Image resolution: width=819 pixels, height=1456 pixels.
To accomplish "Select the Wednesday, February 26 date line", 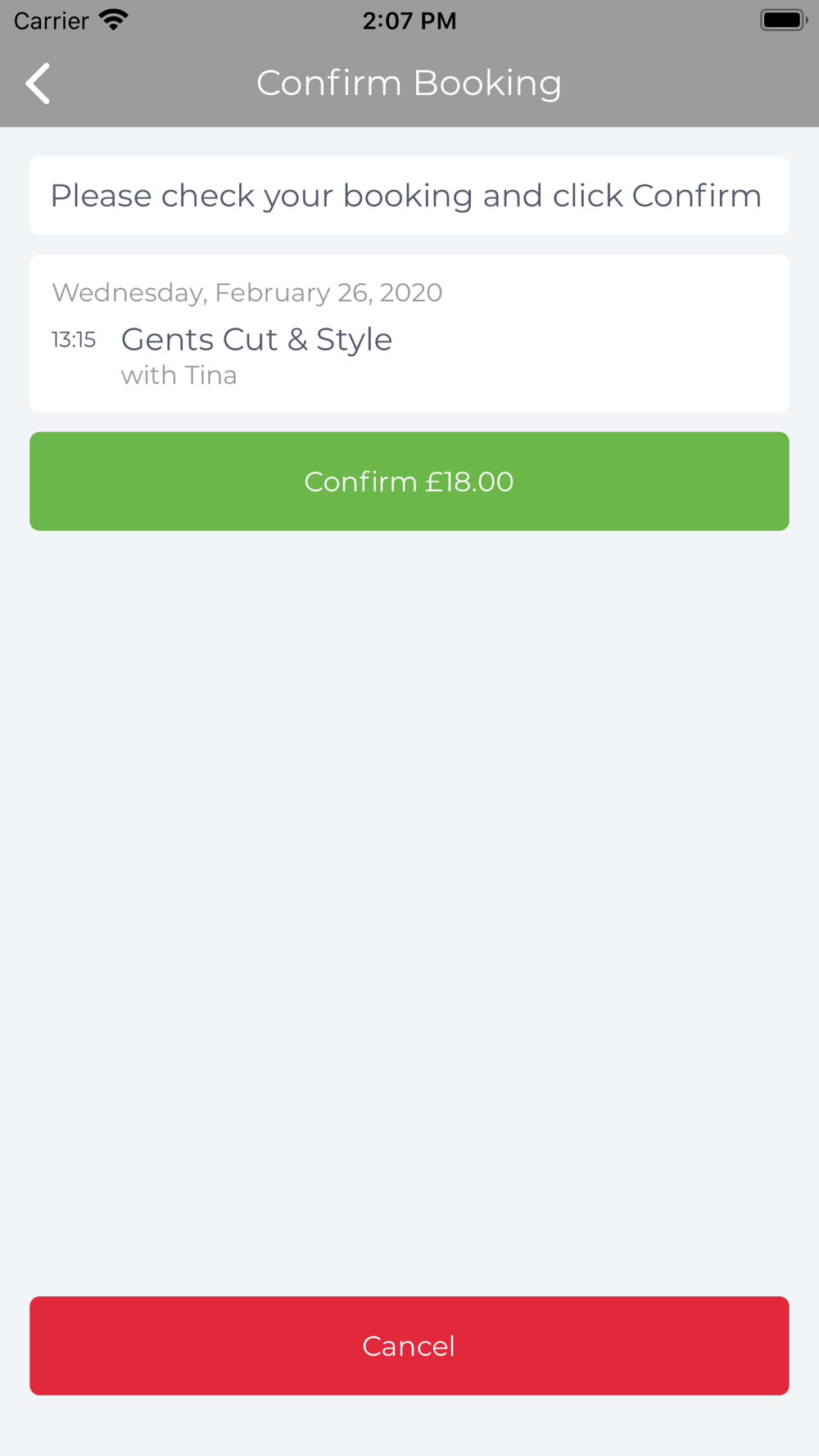I will [x=247, y=292].
